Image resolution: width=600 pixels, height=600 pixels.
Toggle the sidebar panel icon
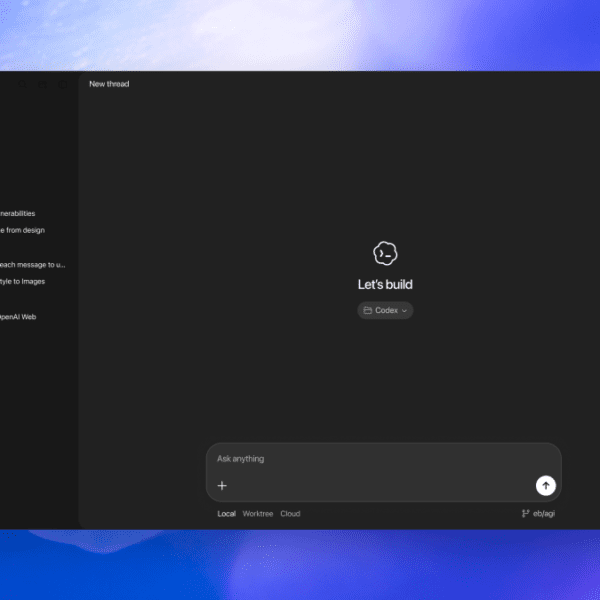[x=63, y=85]
